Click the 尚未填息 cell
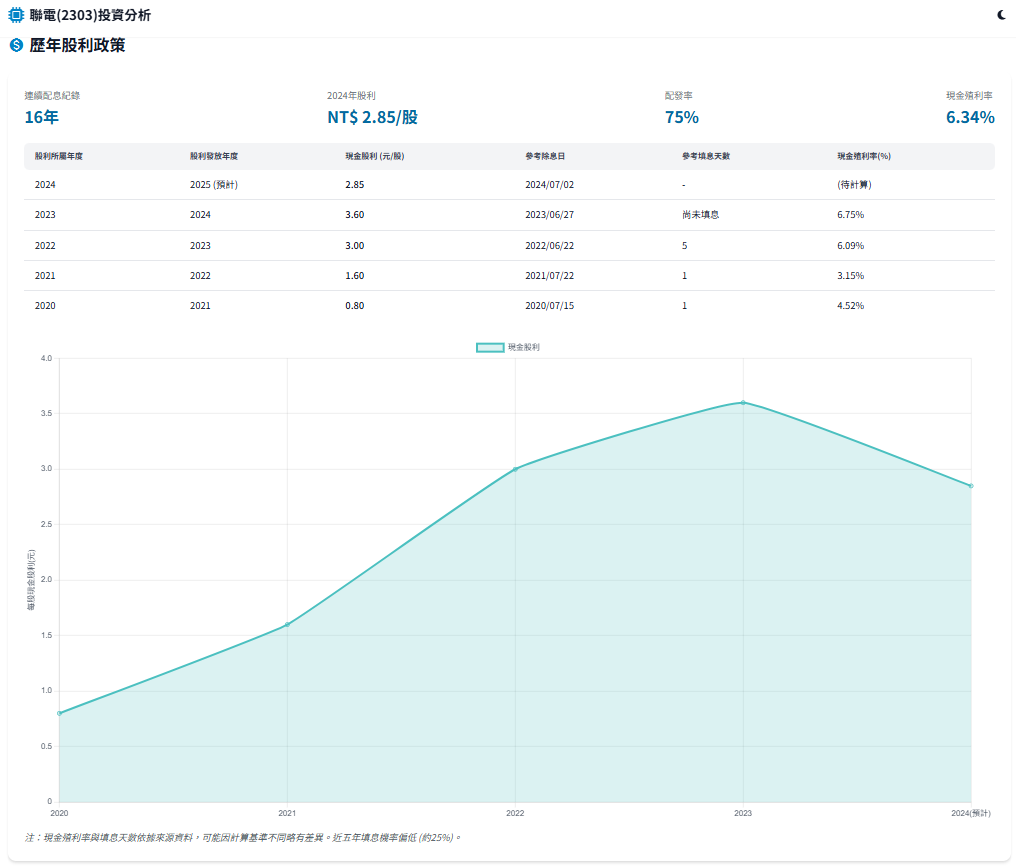Viewport: 1016px width, 866px height. (x=700, y=214)
